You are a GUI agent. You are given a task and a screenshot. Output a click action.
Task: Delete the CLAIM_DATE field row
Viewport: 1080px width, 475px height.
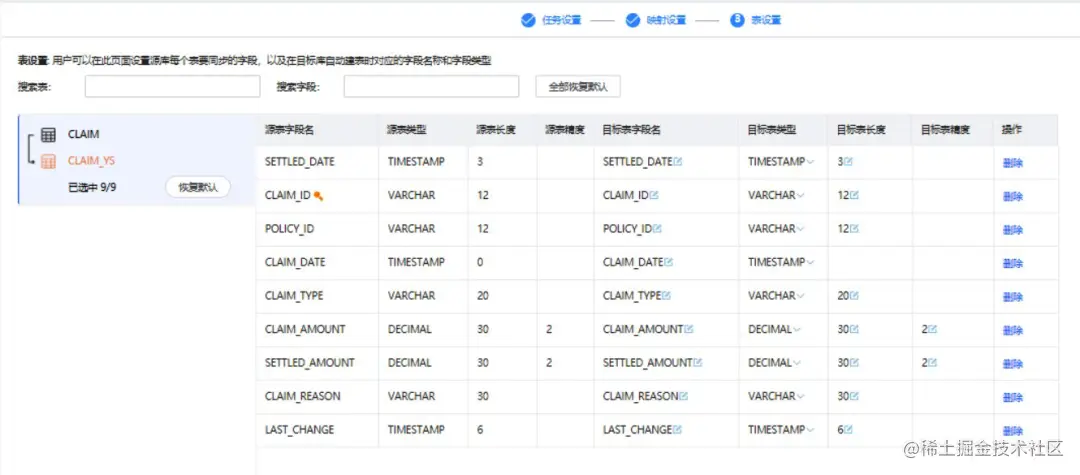pos(1012,264)
